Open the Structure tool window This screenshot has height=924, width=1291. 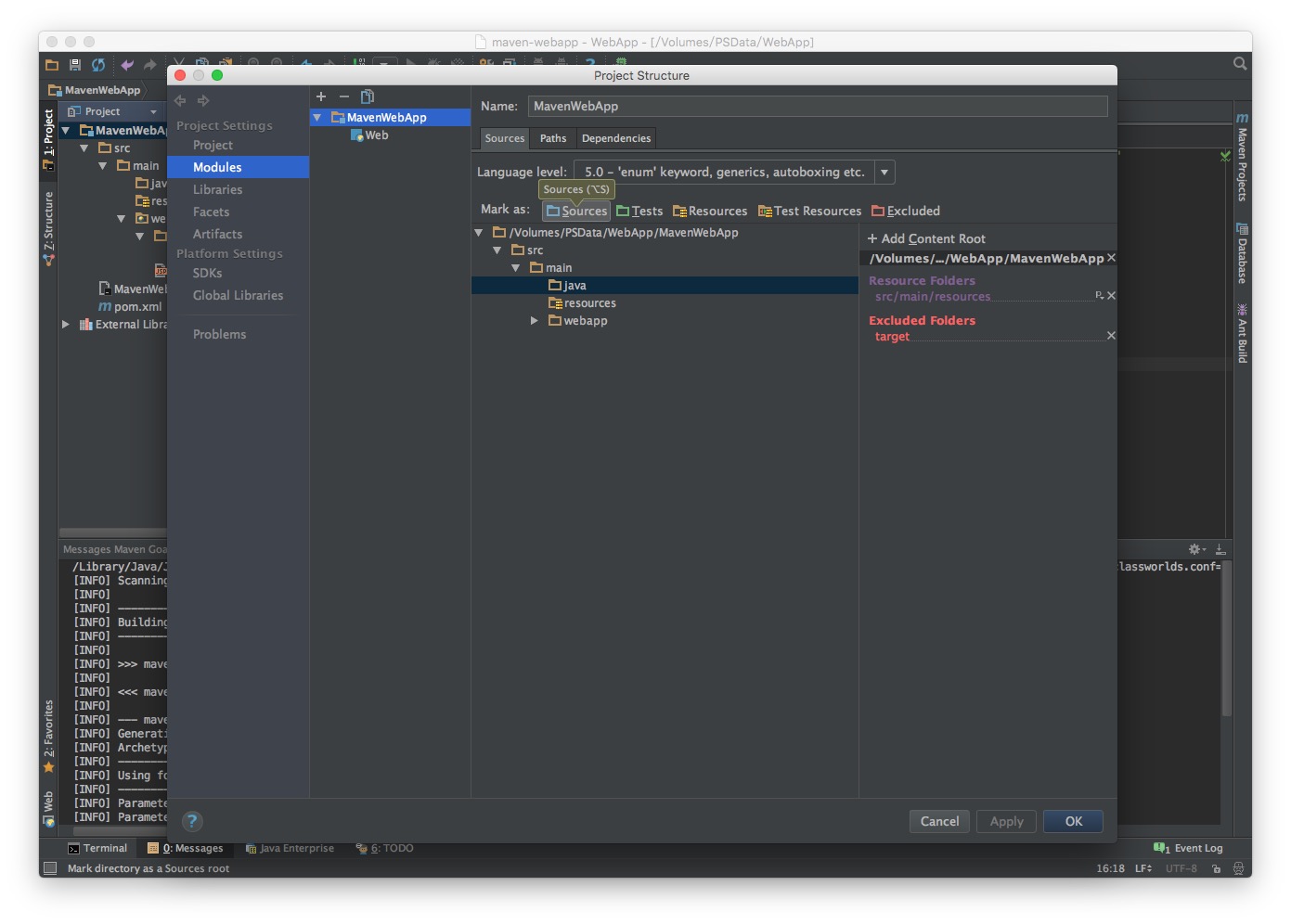(48, 229)
